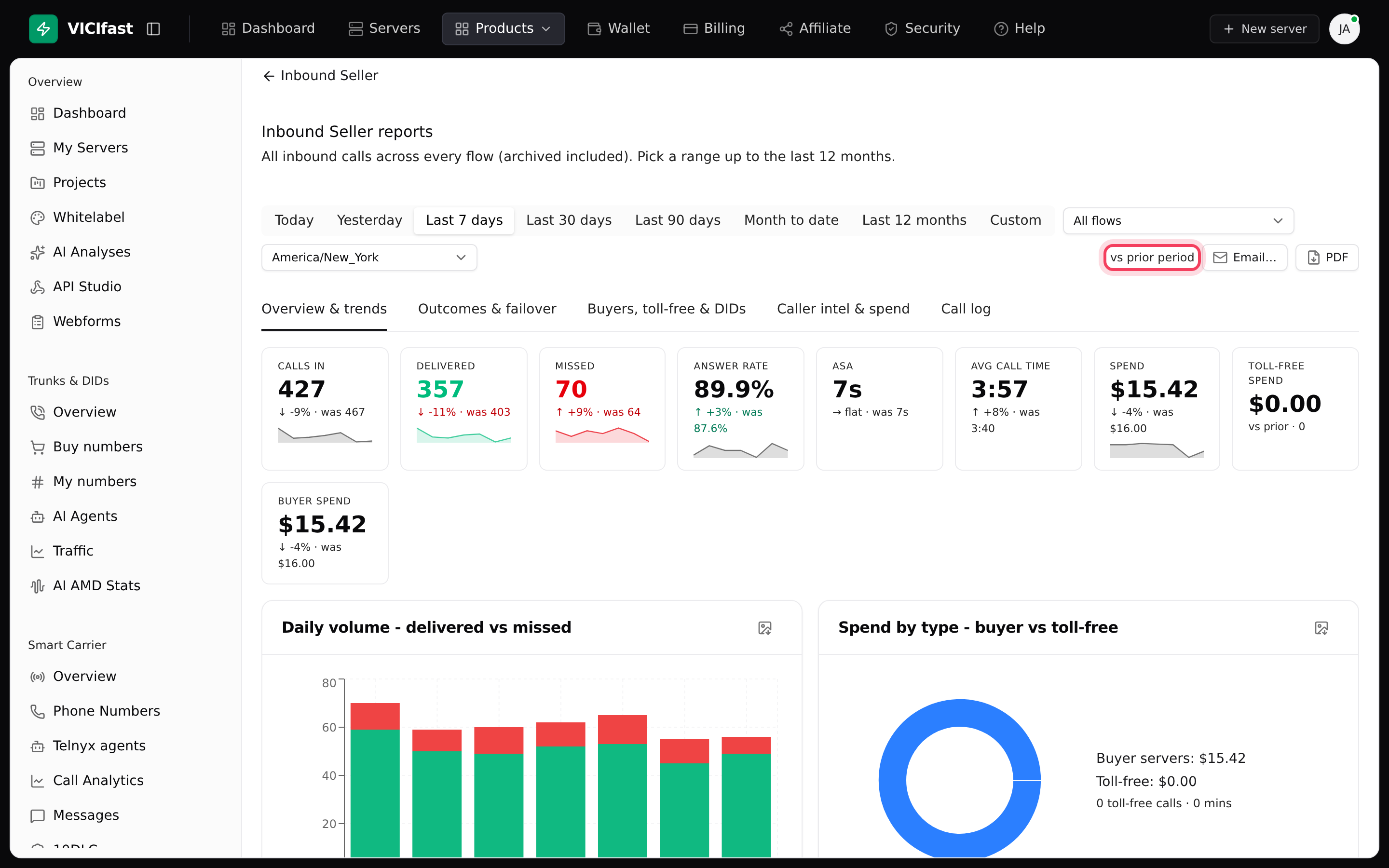This screenshot has height=868, width=1389.
Task: Open Wallet in the top navigation
Action: click(618, 29)
